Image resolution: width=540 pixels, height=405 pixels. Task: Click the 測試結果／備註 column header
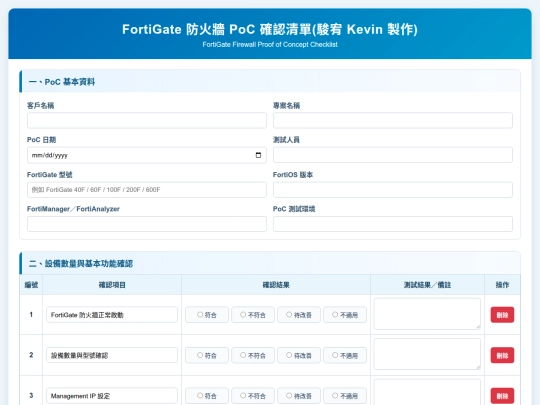pyautogui.click(x=427, y=285)
